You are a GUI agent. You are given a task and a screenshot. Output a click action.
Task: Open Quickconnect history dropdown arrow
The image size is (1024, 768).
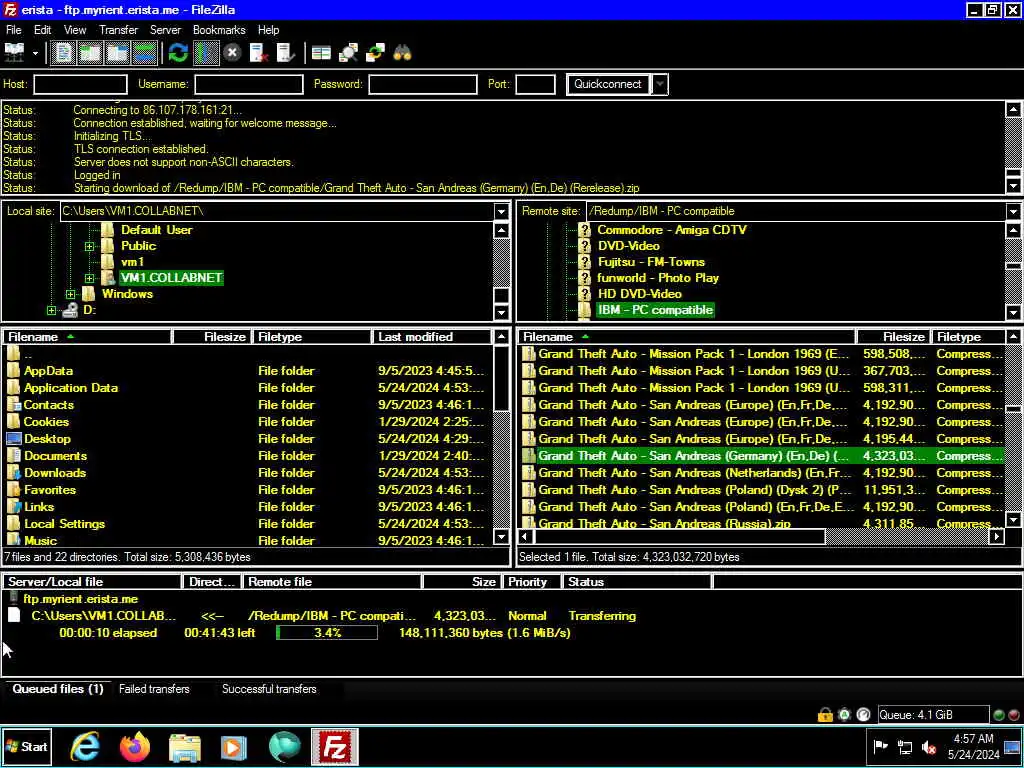click(x=660, y=84)
